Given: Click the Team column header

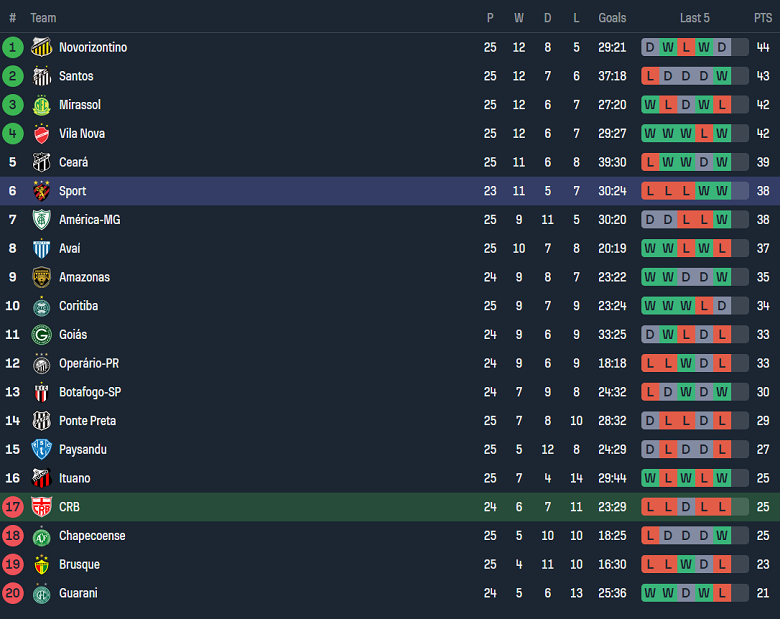Looking at the screenshot, I should (x=43, y=18).
